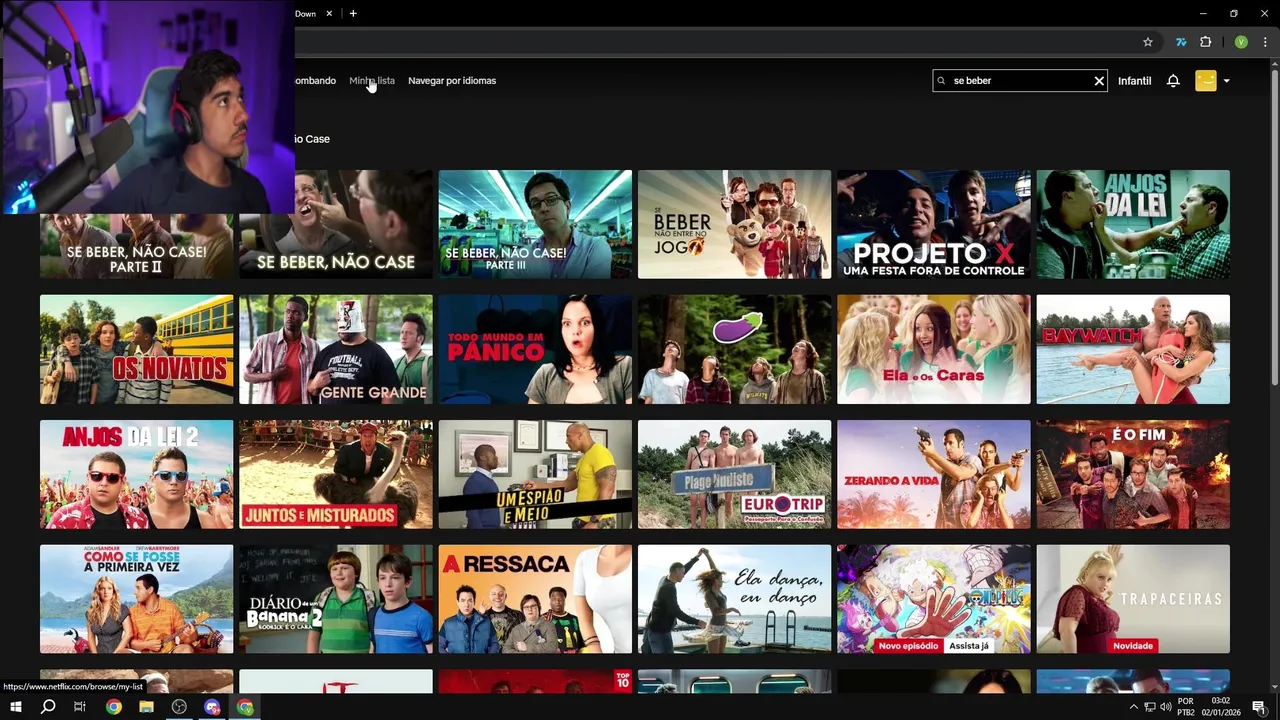Select A Ressaca thumbnail
The width and height of the screenshot is (1280, 720).
coord(535,599)
